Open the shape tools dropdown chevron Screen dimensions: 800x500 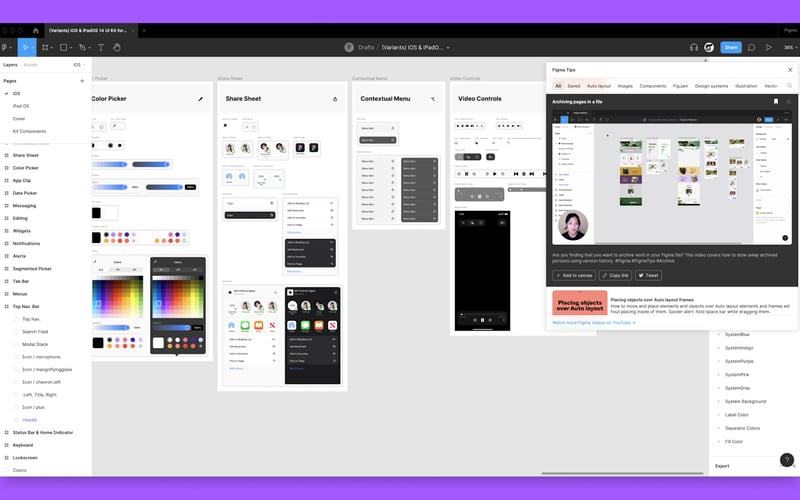(x=70, y=47)
